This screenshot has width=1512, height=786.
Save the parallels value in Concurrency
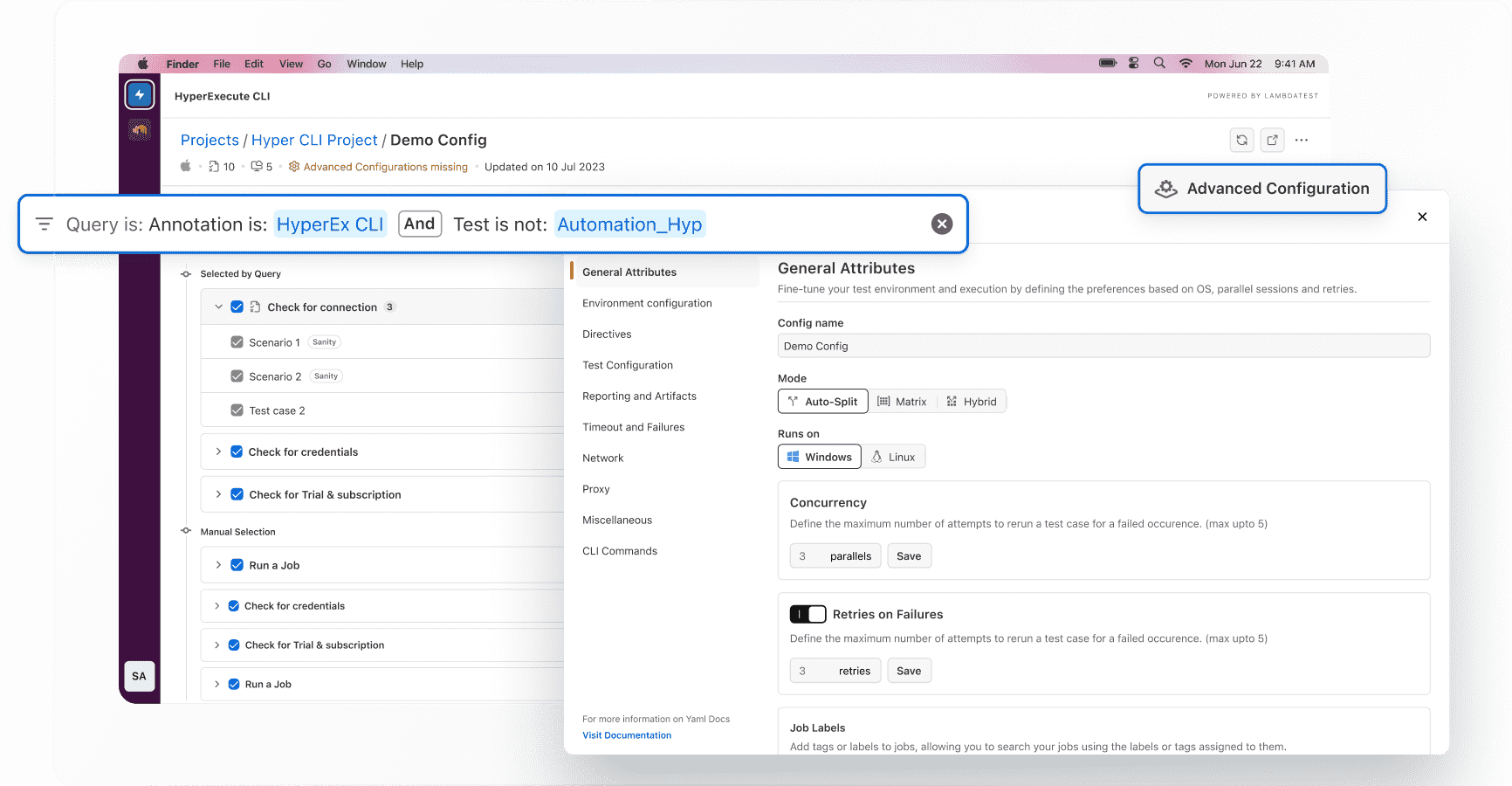(x=909, y=555)
